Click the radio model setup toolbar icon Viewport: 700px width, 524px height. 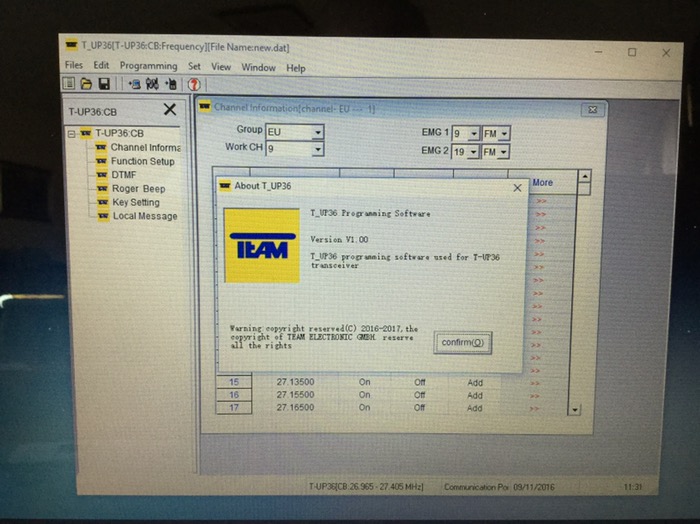click(152, 84)
